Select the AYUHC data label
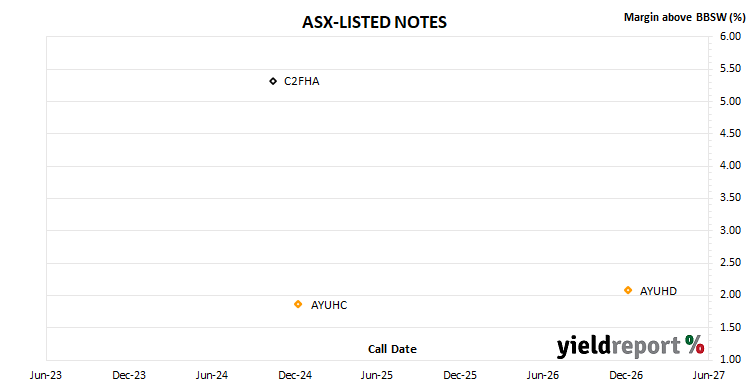This screenshot has width=749, height=391. pos(329,306)
